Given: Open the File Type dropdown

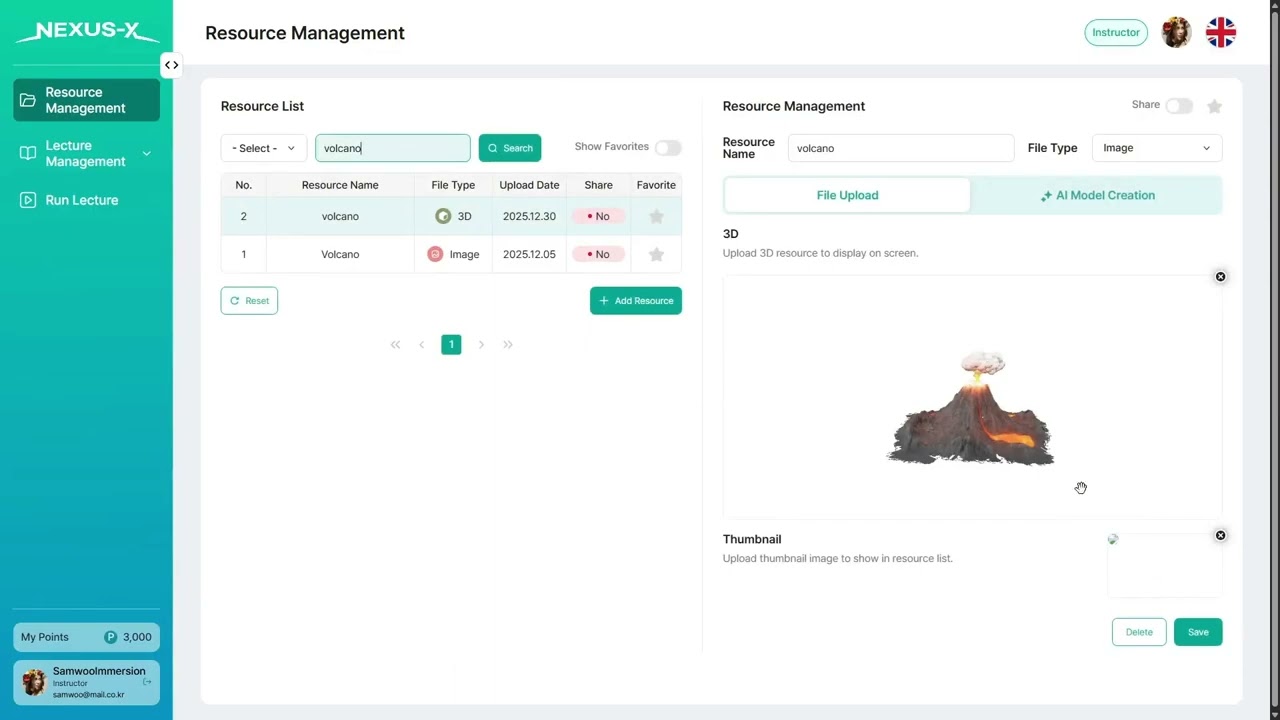Looking at the screenshot, I should tap(1157, 148).
